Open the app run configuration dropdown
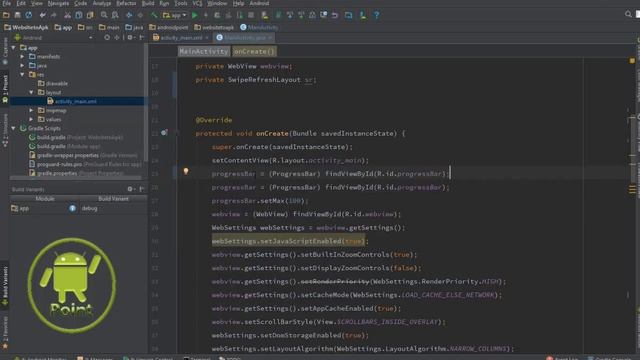This screenshot has height=360, width=640. 175,15
